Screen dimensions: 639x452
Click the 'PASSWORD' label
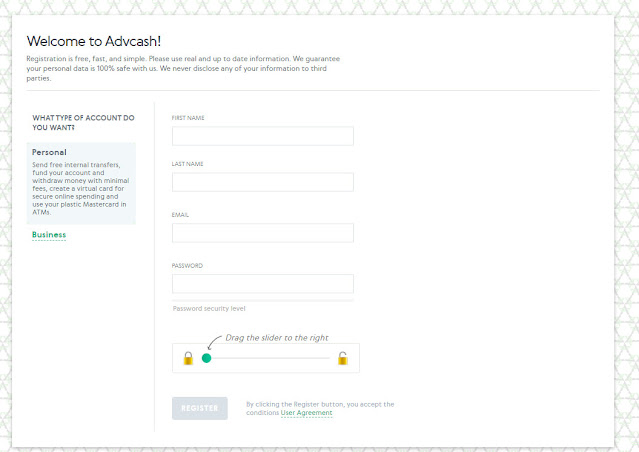pyautogui.click(x=187, y=266)
